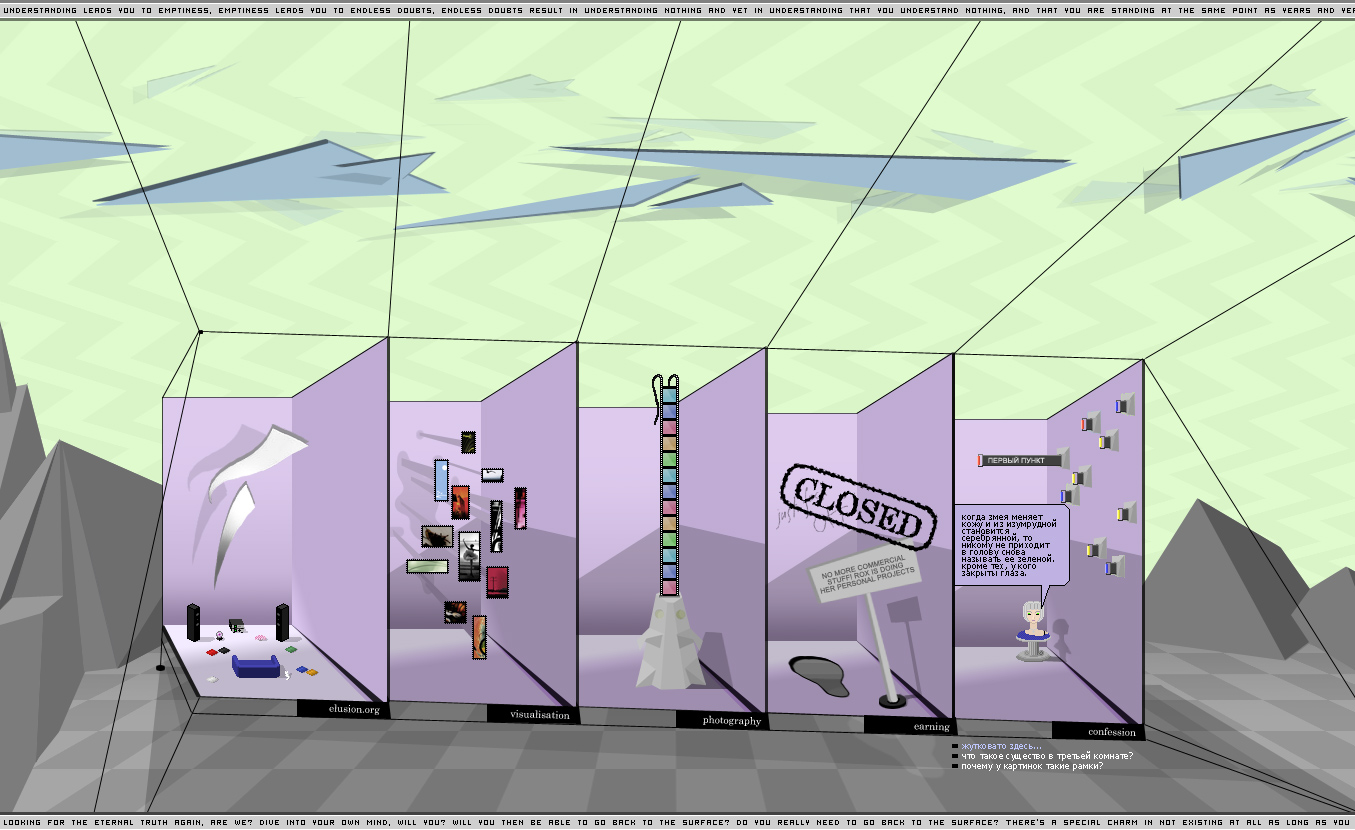Click the blue sofa in elusion.org room
This screenshot has height=830, width=1355.
[x=256, y=667]
